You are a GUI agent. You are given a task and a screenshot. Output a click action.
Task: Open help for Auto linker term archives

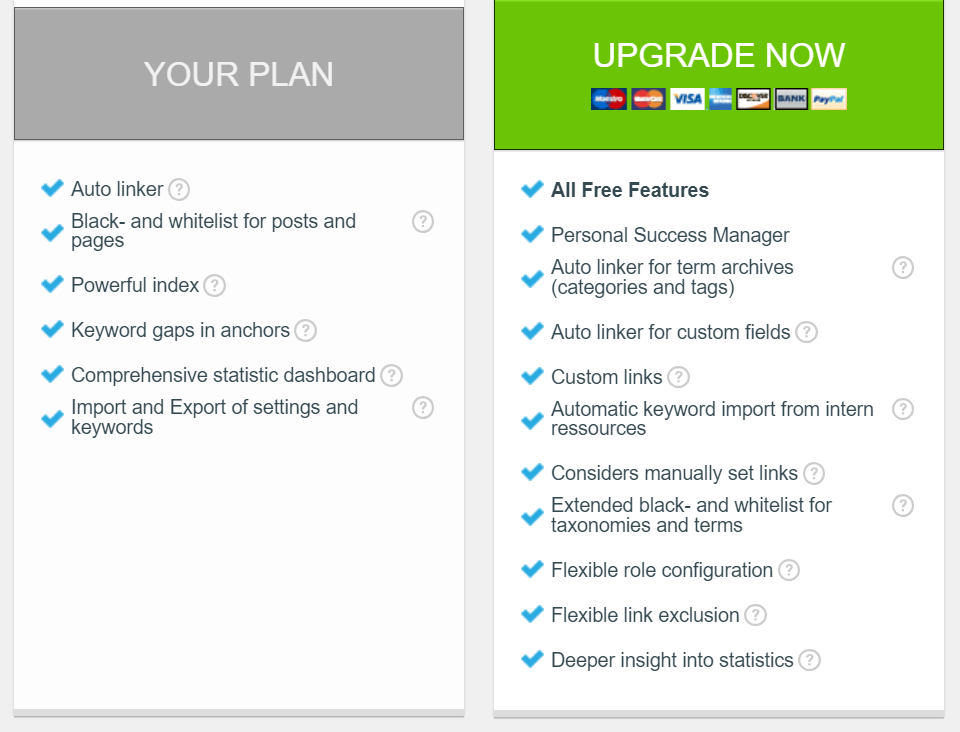[903, 267]
